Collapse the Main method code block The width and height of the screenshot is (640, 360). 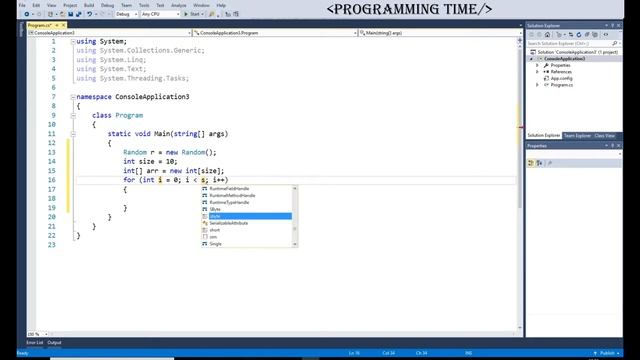pos(73,134)
